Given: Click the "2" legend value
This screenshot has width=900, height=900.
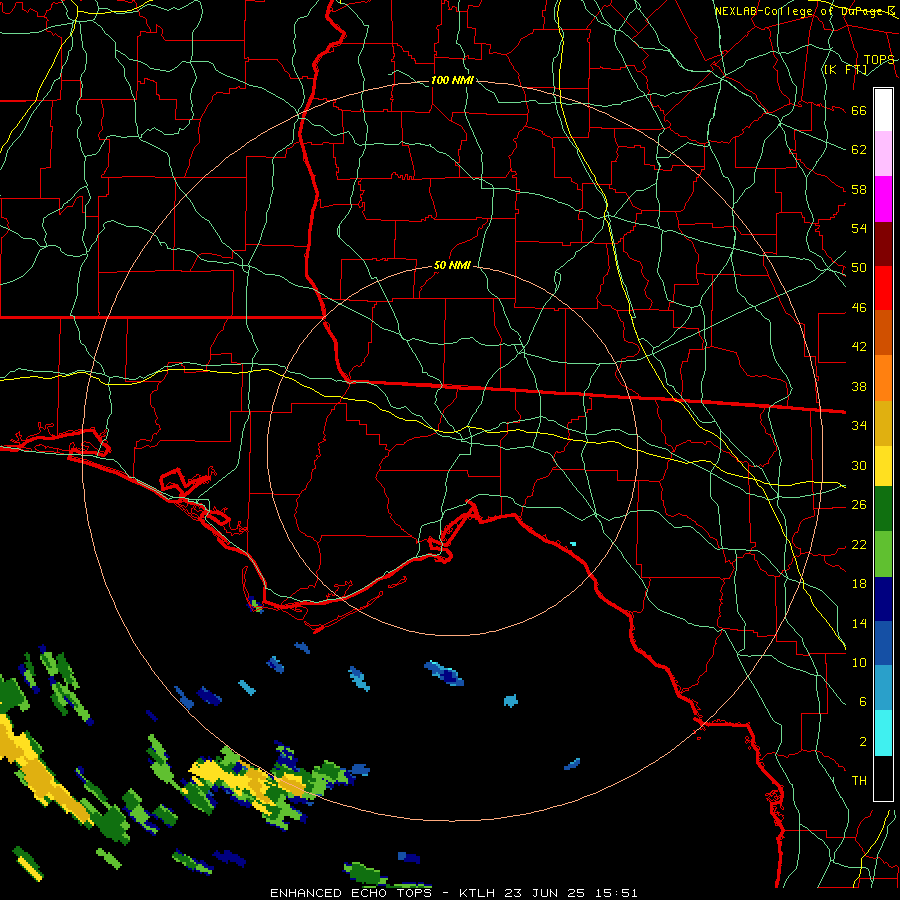Looking at the screenshot, I should point(862,742).
